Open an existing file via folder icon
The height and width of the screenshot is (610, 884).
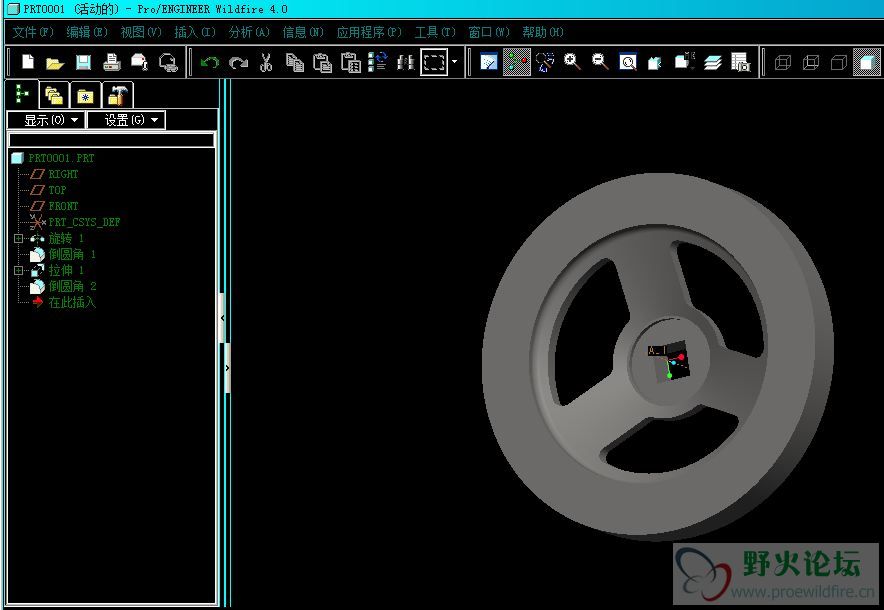[x=55, y=62]
